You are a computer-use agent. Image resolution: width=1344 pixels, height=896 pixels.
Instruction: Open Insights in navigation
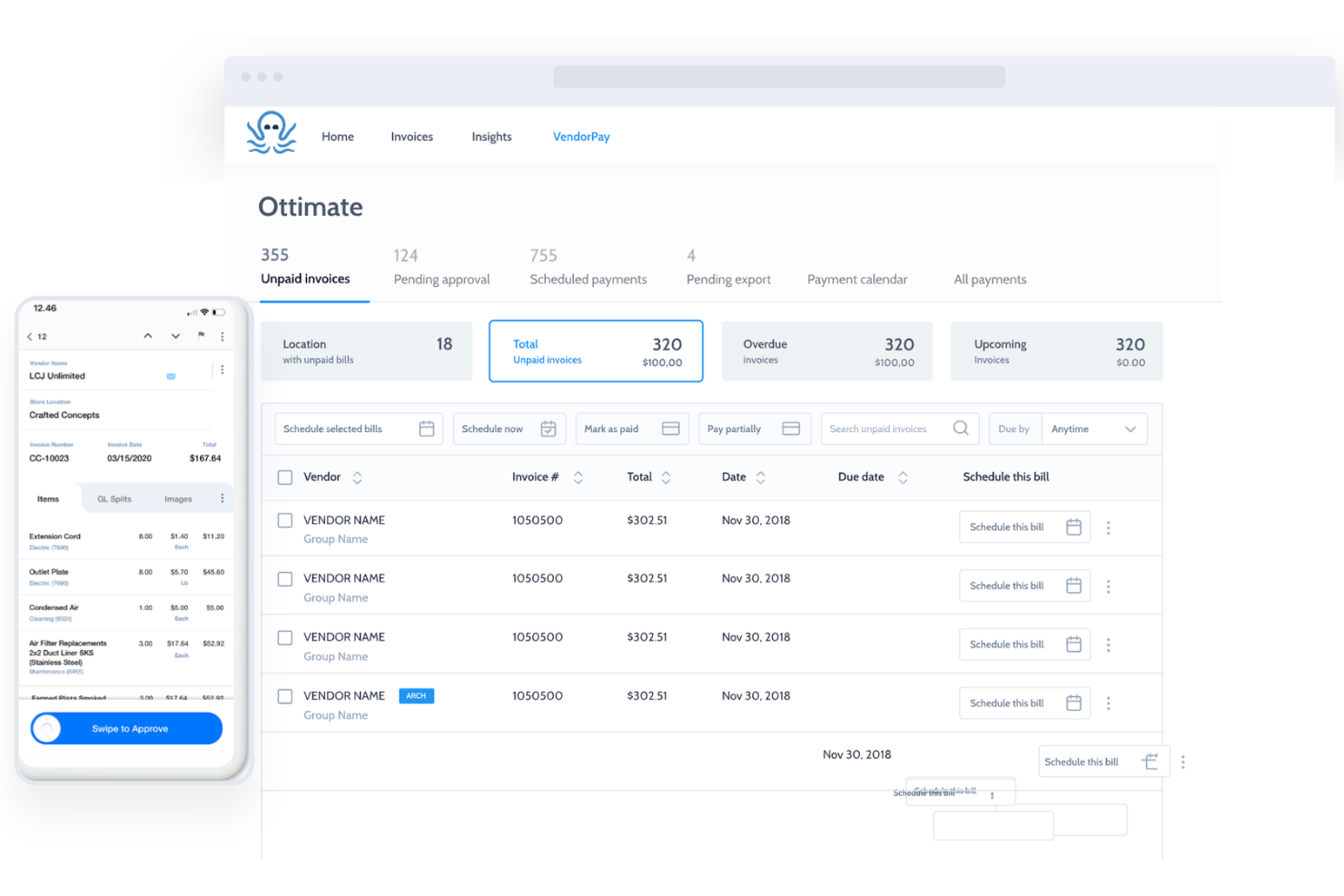pyautogui.click(x=491, y=136)
